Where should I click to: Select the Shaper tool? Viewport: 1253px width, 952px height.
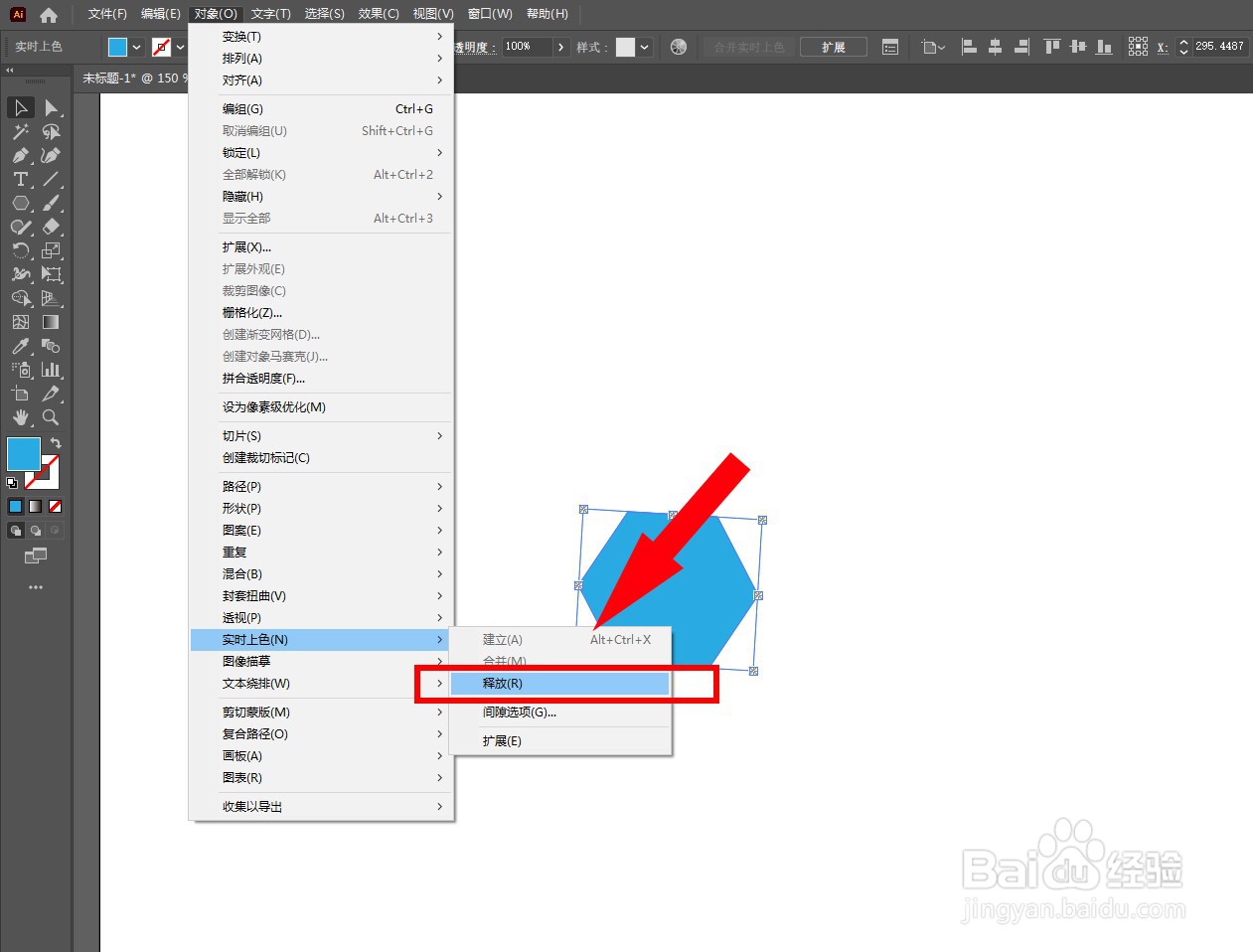click(20, 227)
